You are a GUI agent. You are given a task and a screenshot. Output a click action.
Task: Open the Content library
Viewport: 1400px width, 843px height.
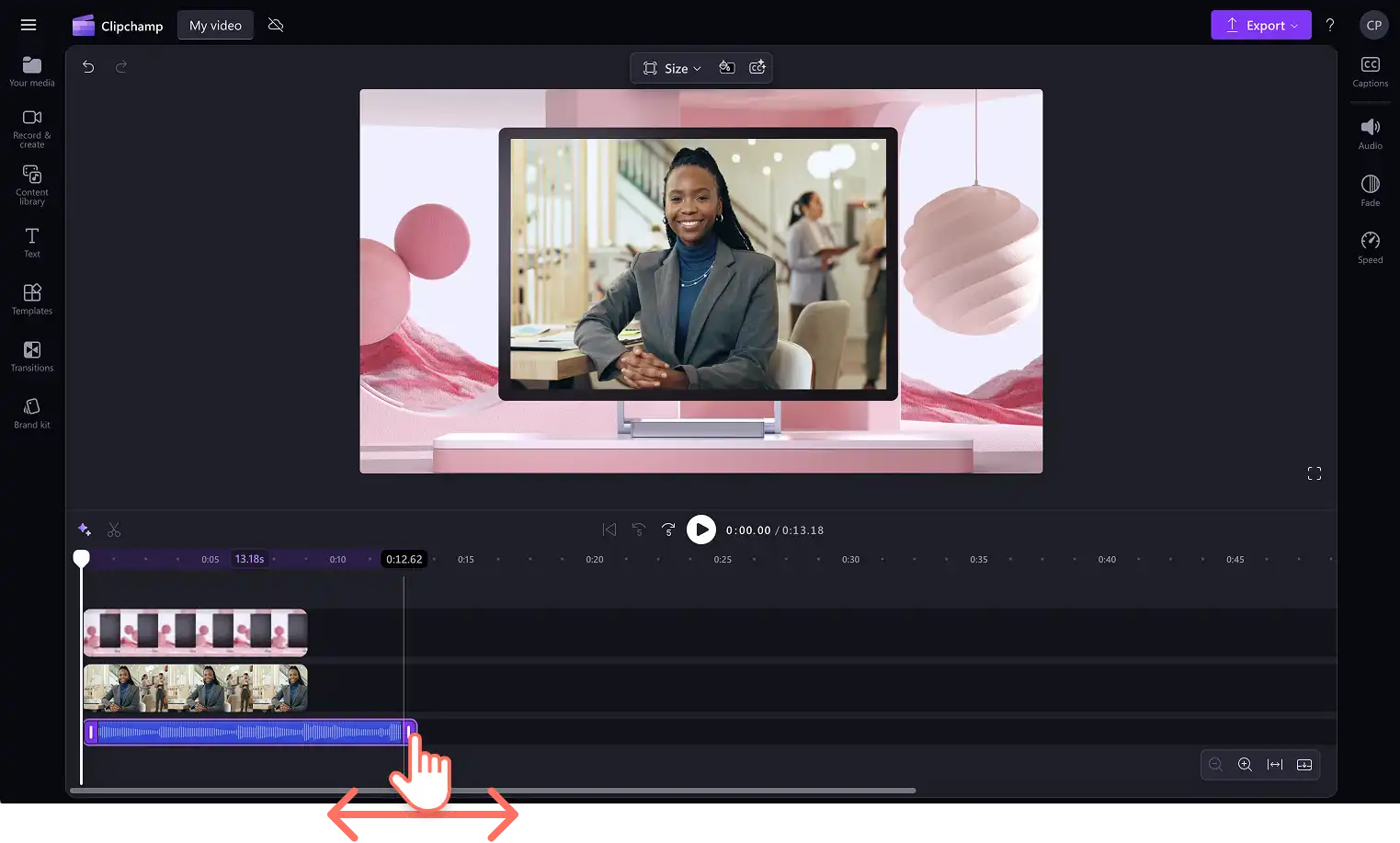32,185
